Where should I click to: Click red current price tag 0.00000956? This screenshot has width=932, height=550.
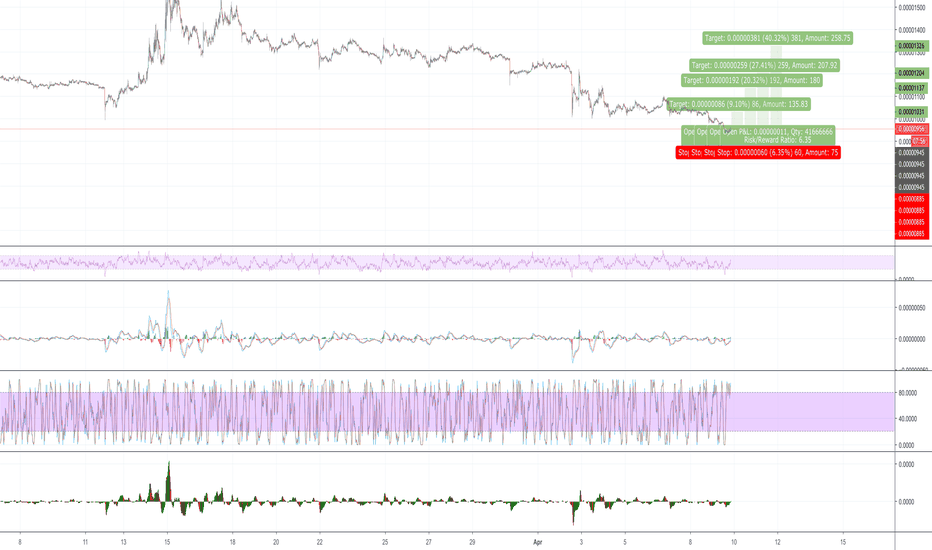(912, 129)
